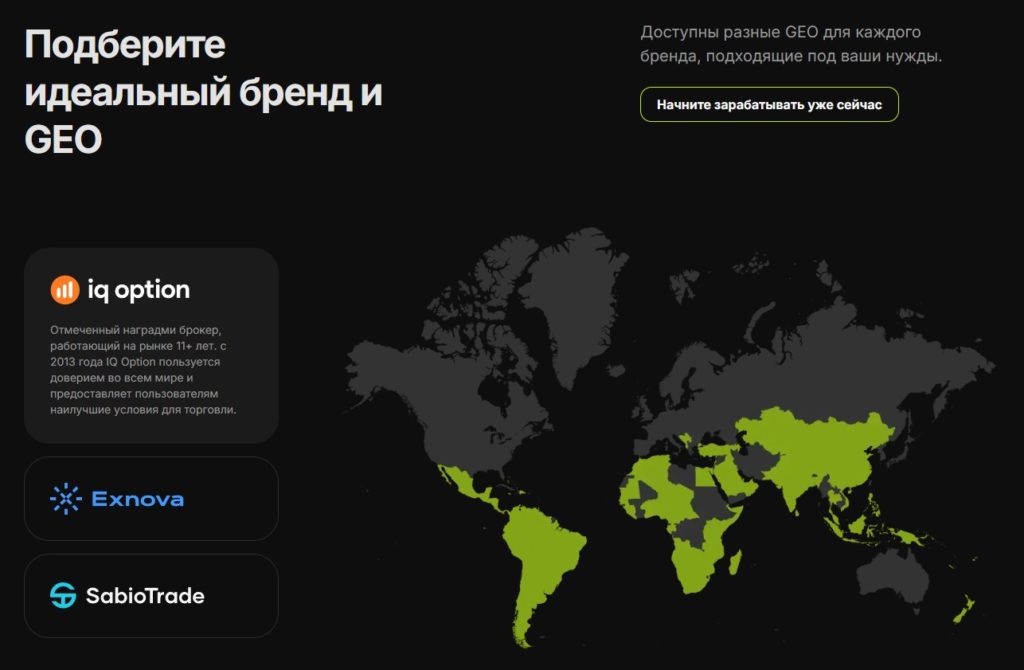Click the iq option broker description paragraph
This screenshot has height=670, width=1024.
point(143,370)
